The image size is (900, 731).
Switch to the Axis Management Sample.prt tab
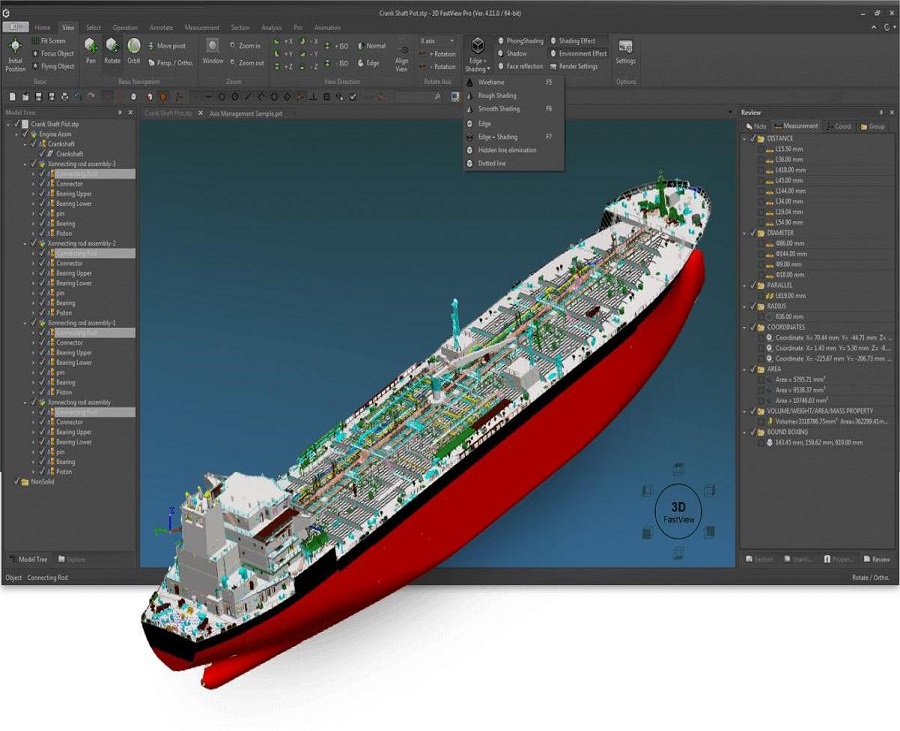pyautogui.click(x=245, y=114)
